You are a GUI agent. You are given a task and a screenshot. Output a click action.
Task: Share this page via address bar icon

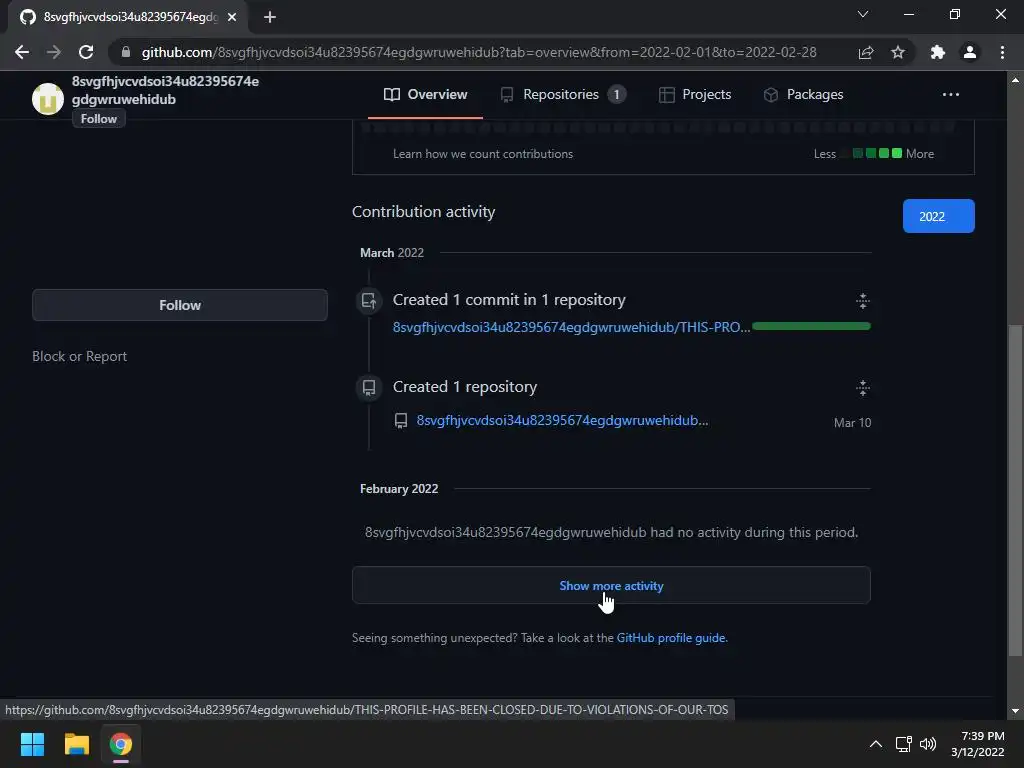pyautogui.click(x=866, y=52)
